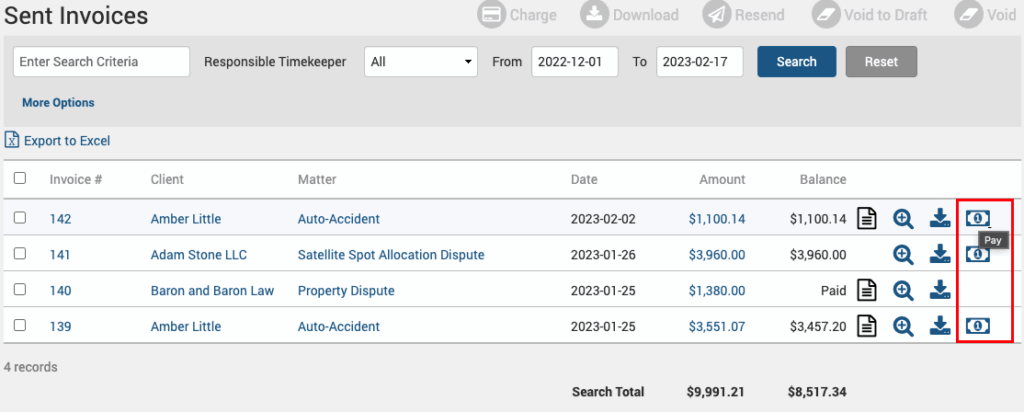
Task: Click the magnifier icon for invoice 142
Action: click(x=903, y=218)
